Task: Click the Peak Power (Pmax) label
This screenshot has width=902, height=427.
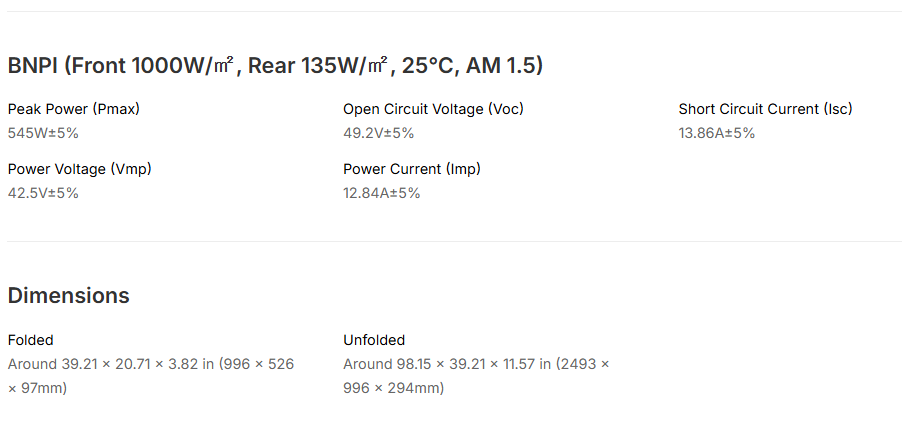Action: pos(73,109)
